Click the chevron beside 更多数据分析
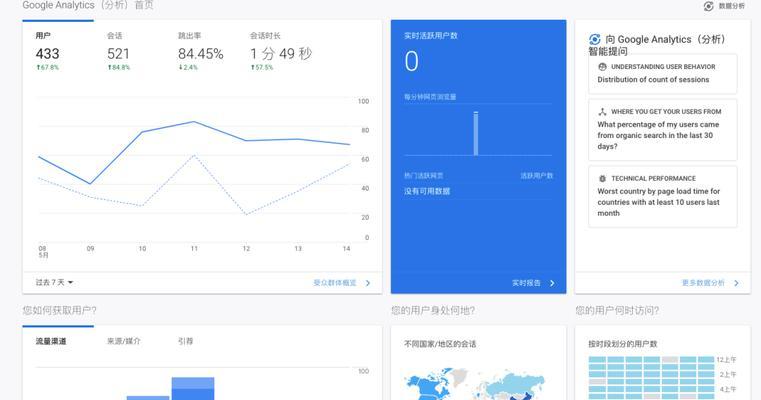Image resolution: width=761 pixels, height=400 pixels. [x=736, y=283]
